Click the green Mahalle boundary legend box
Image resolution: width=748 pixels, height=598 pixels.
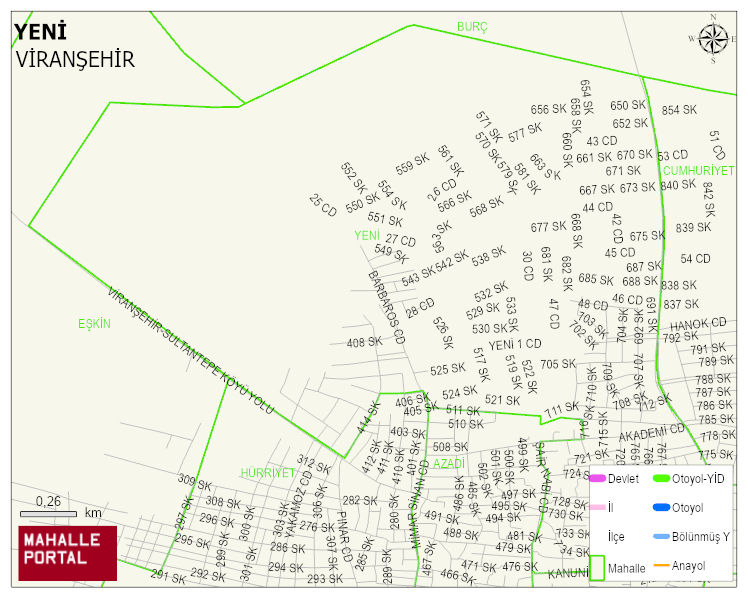[597, 567]
